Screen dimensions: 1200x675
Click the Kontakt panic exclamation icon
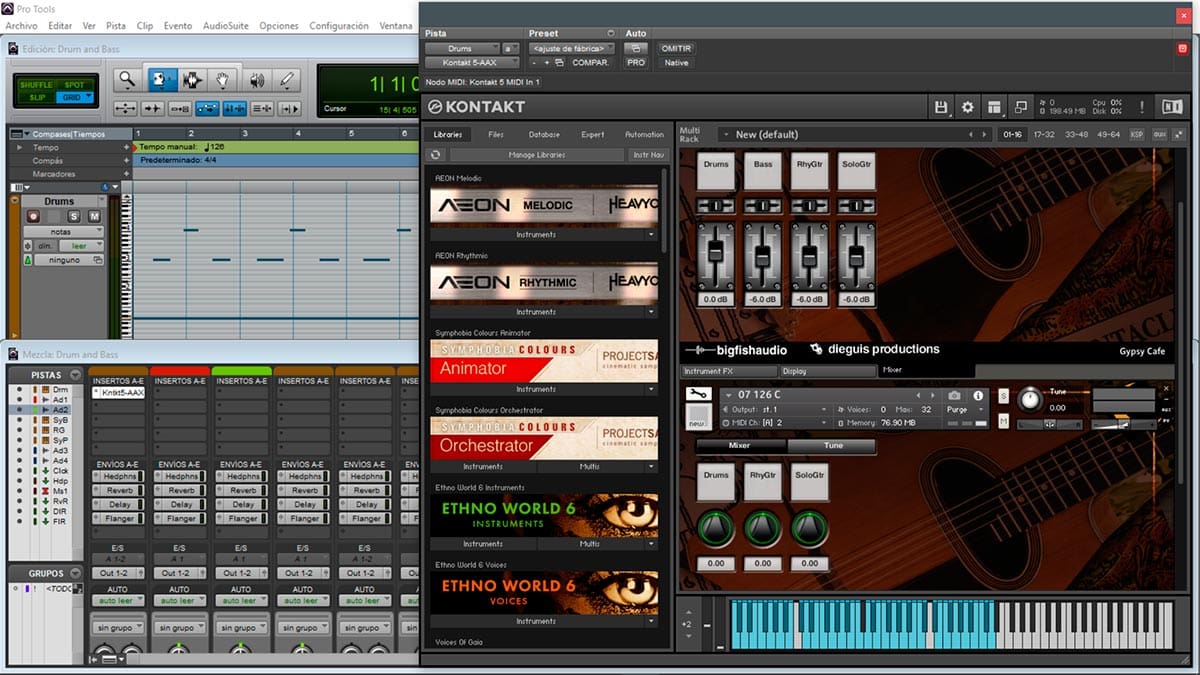tap(1140, 107)
